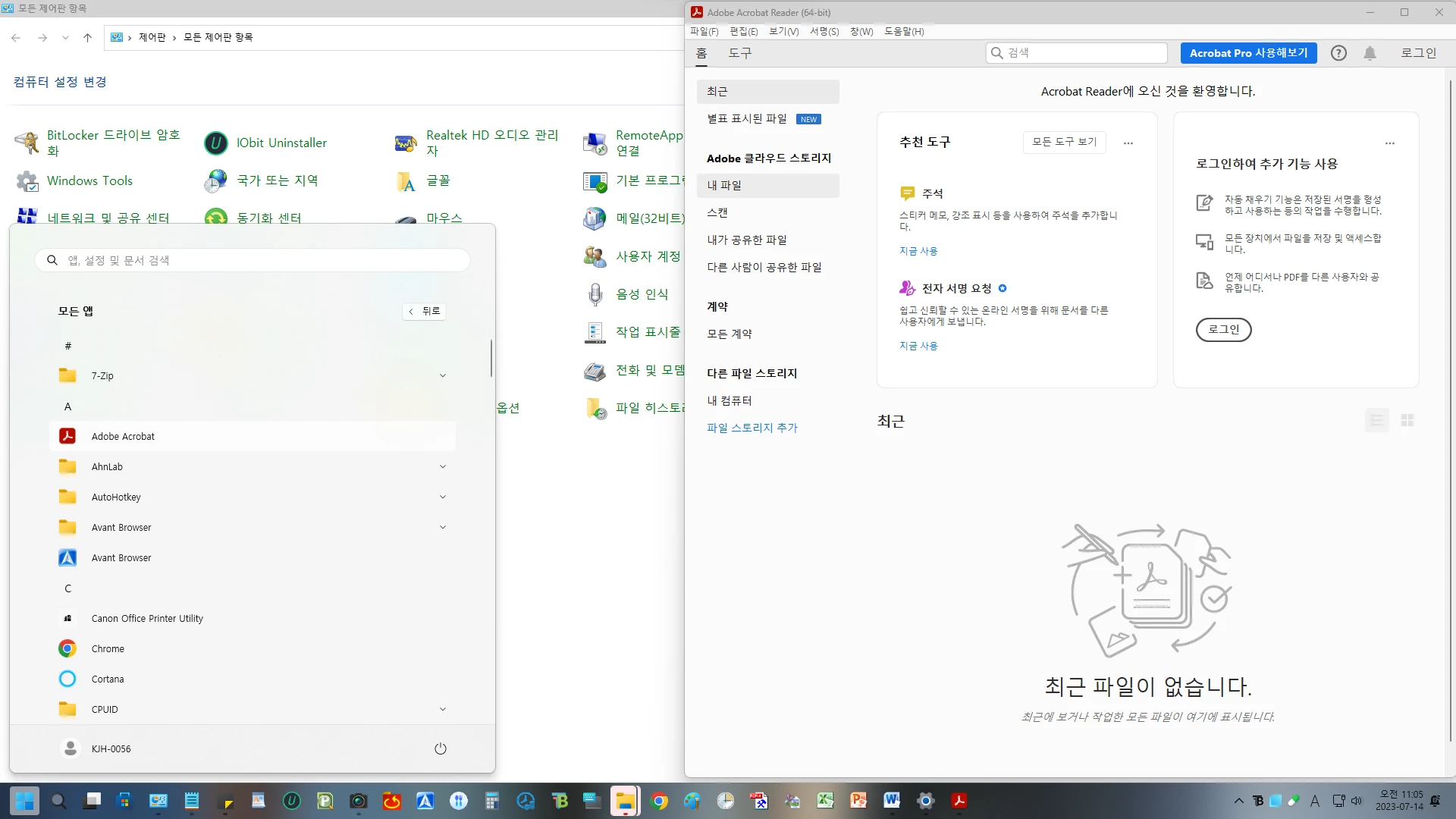Open the more options of 추천 도구 card
1456x819 pixels.
click(x=1128, y=143)
